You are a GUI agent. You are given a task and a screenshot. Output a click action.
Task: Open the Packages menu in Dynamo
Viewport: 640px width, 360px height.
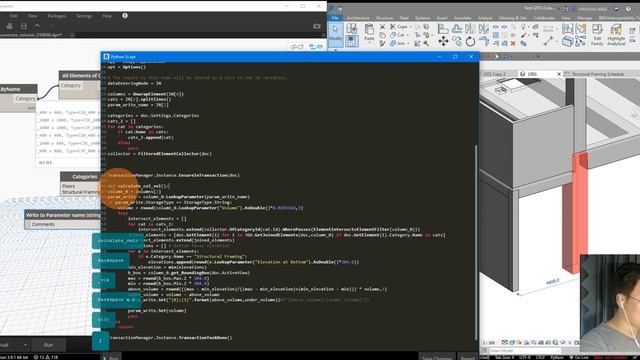pos(57,16)
